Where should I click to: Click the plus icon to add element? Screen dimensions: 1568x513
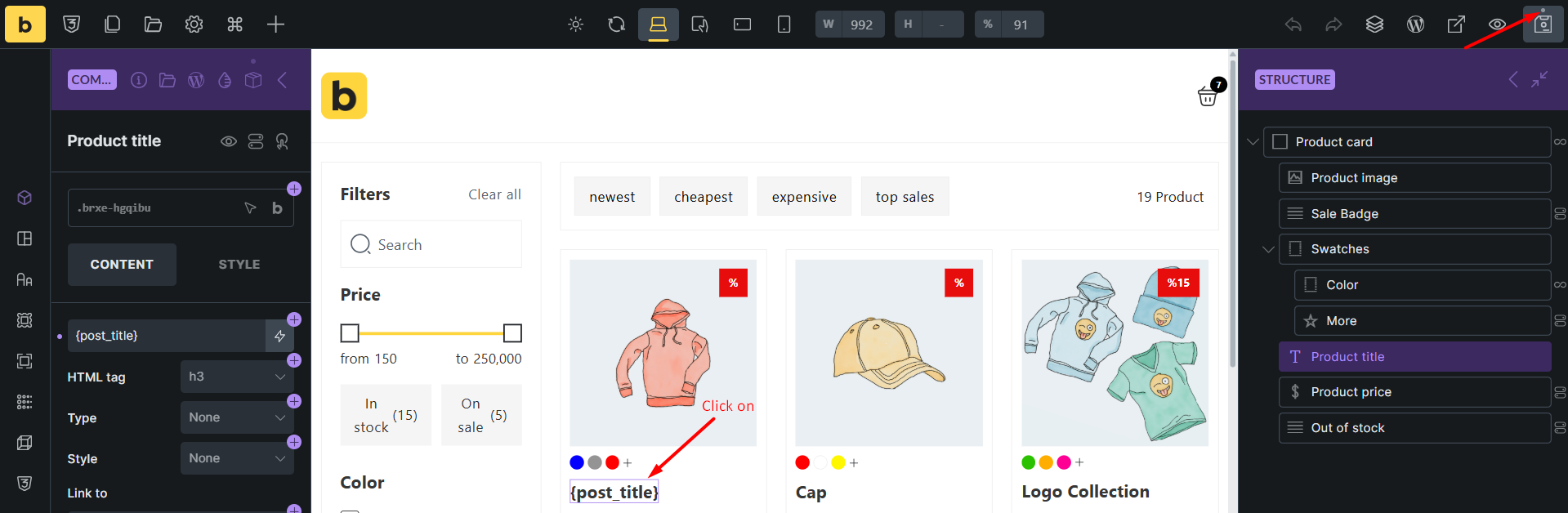tap(275, 25)
